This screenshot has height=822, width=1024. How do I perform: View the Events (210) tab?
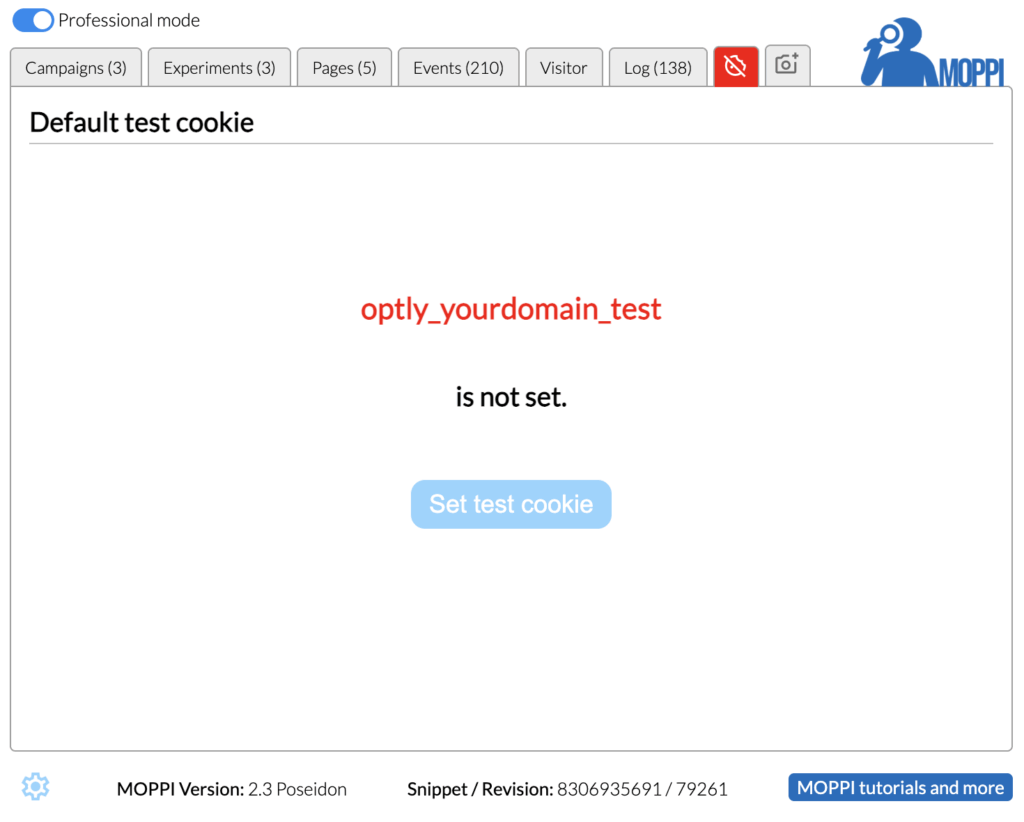458,67
